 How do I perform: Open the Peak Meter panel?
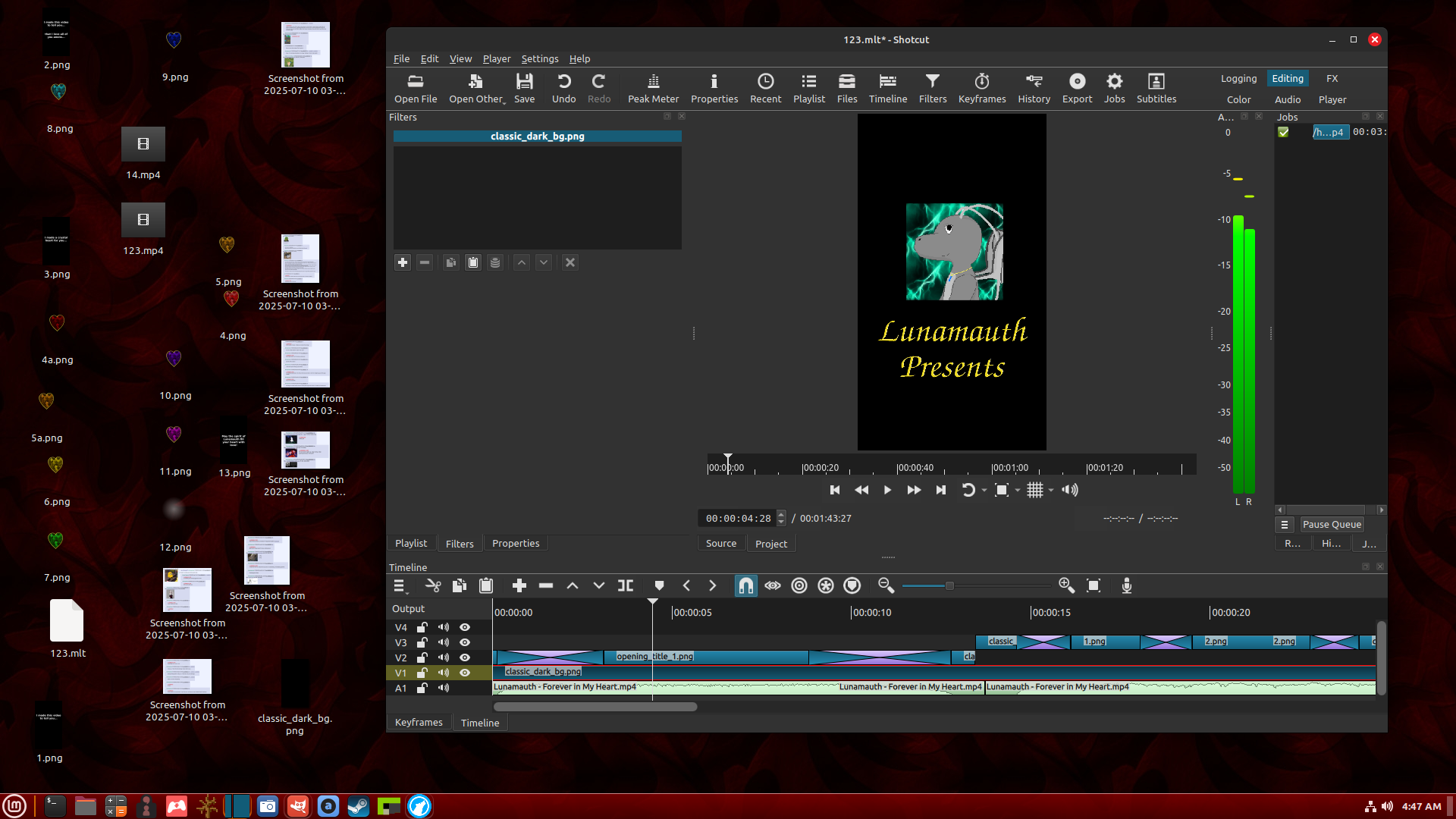click(x=653, y=89)
